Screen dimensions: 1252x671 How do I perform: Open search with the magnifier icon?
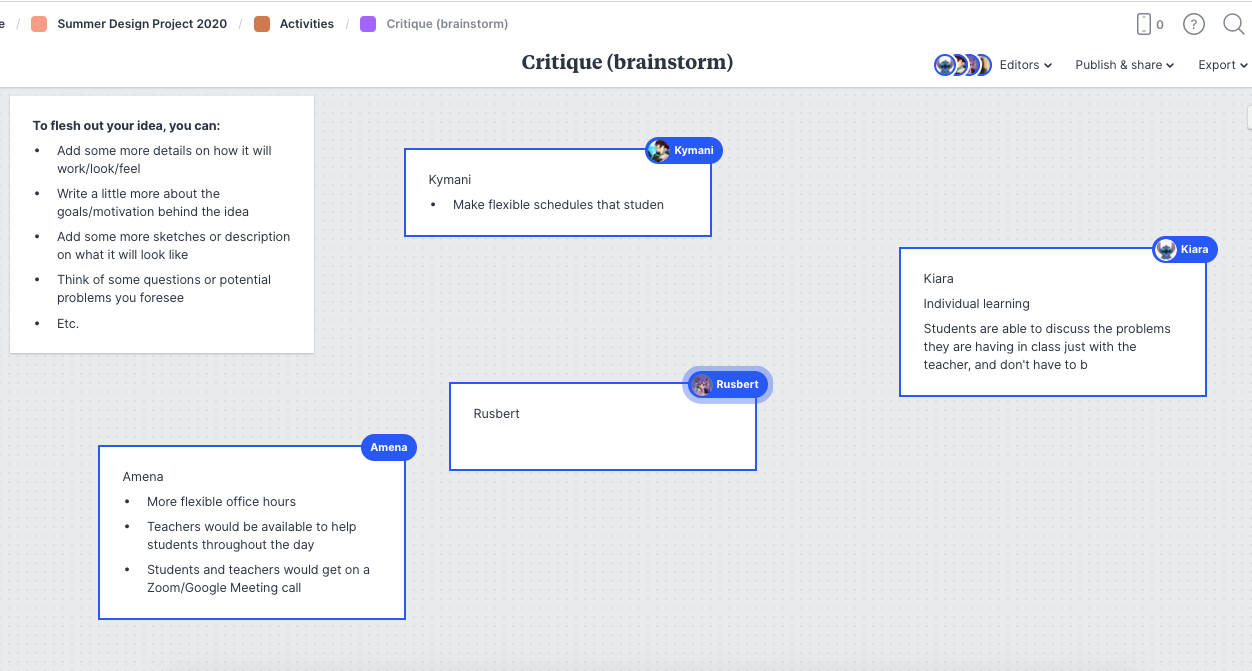coord(1233,24)
